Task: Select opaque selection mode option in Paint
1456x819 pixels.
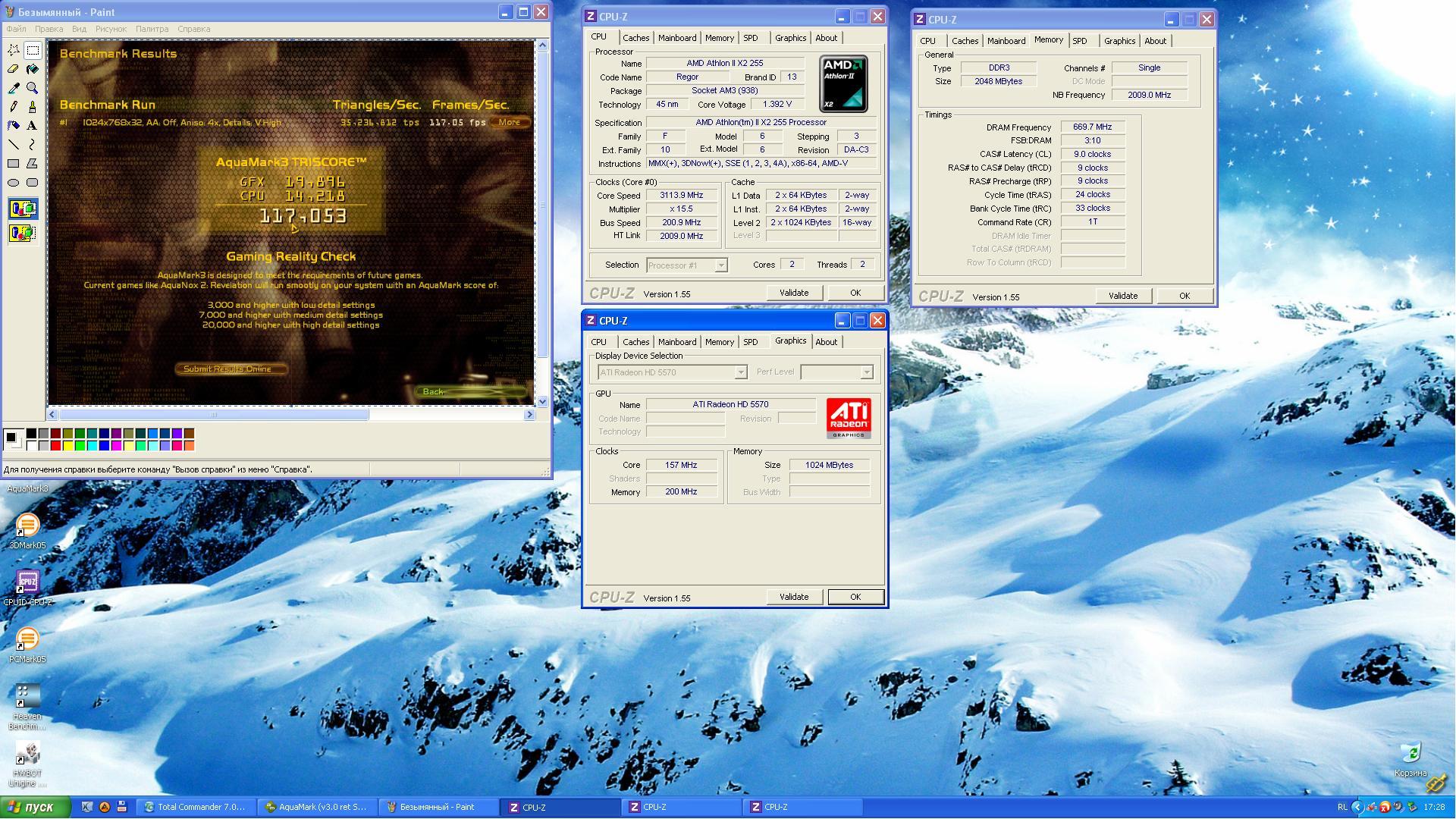Action: coord(23,209)
